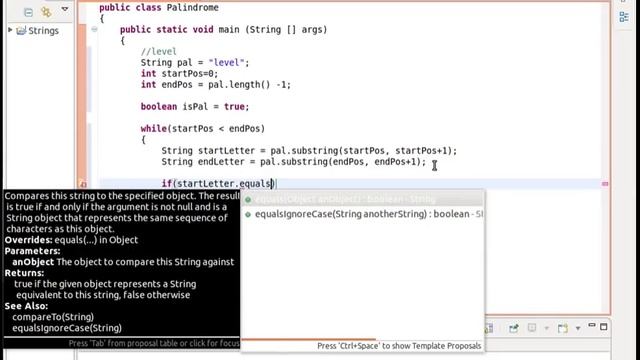This screenshot has height=360, width=640.
Task: Collapse all in Package Explorer
Action: coord(28,12)
